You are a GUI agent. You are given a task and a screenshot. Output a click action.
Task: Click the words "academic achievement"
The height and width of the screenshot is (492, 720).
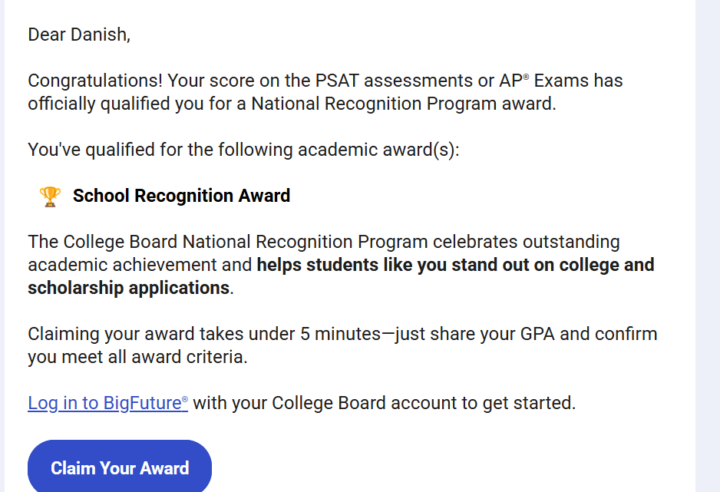pyautogui.click(x=139, y=265)
